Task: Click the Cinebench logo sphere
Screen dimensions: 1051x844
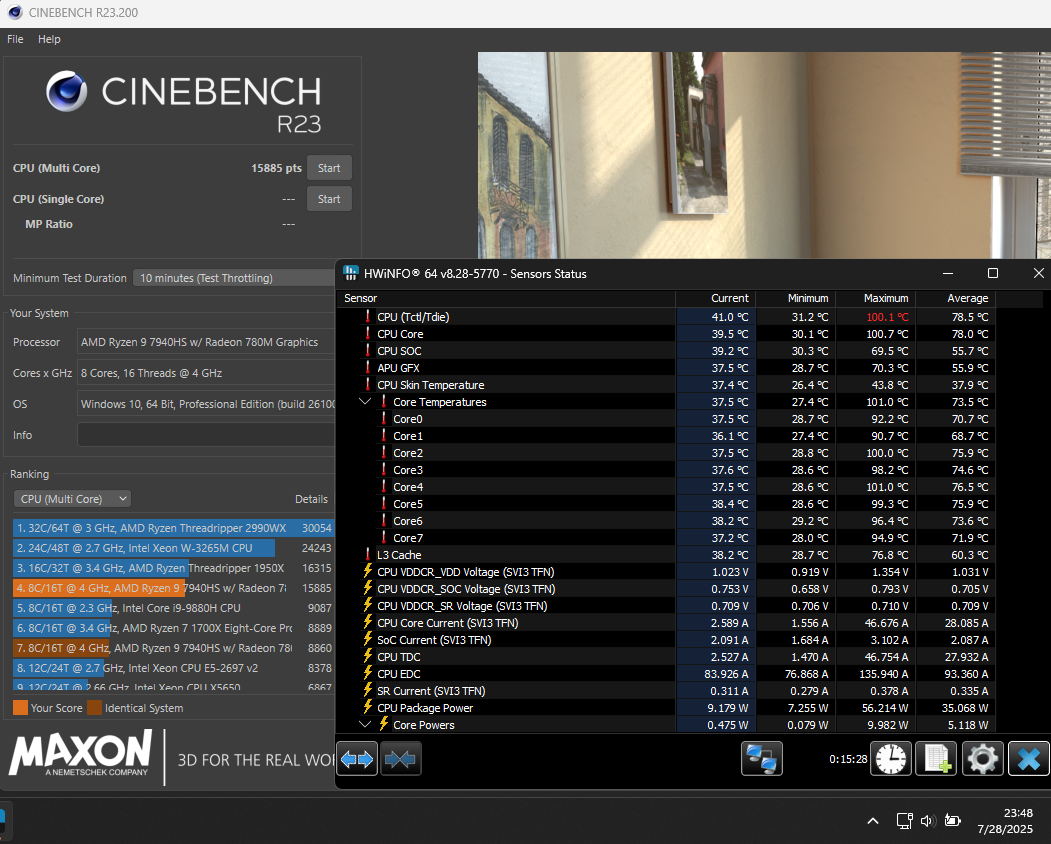Action: [x=66, y=91]
